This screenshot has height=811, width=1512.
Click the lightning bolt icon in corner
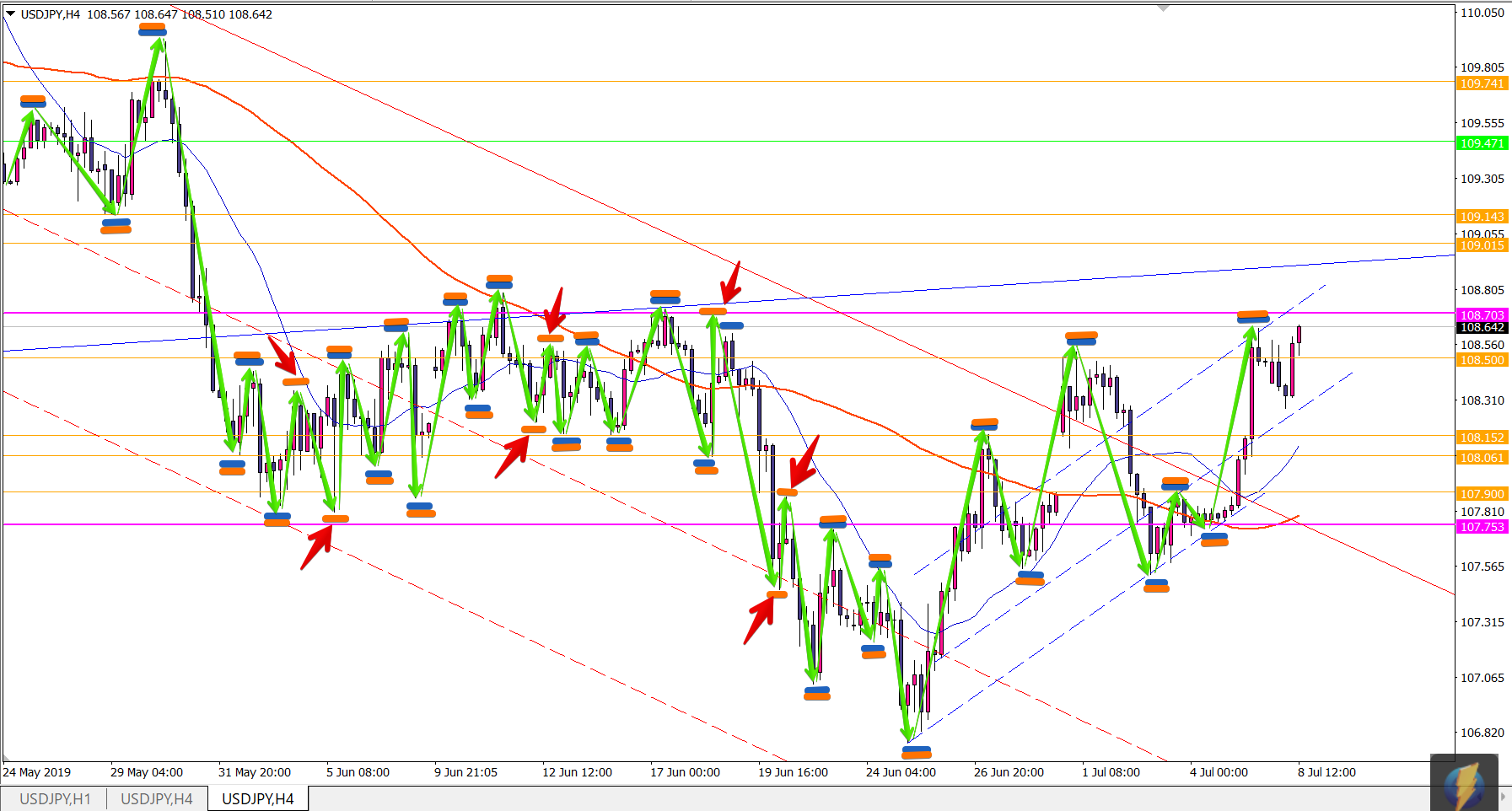pos(1464,784)
